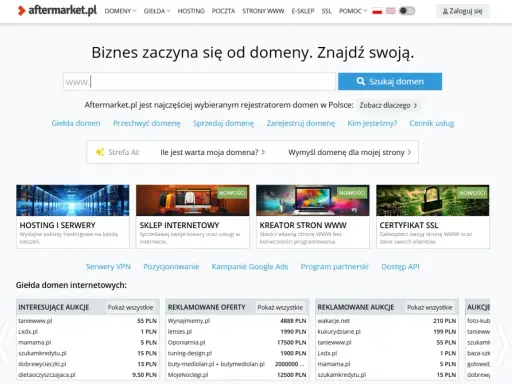
Task: Click the CERTYFIKAT SSL heading
Action: point(409,225)
